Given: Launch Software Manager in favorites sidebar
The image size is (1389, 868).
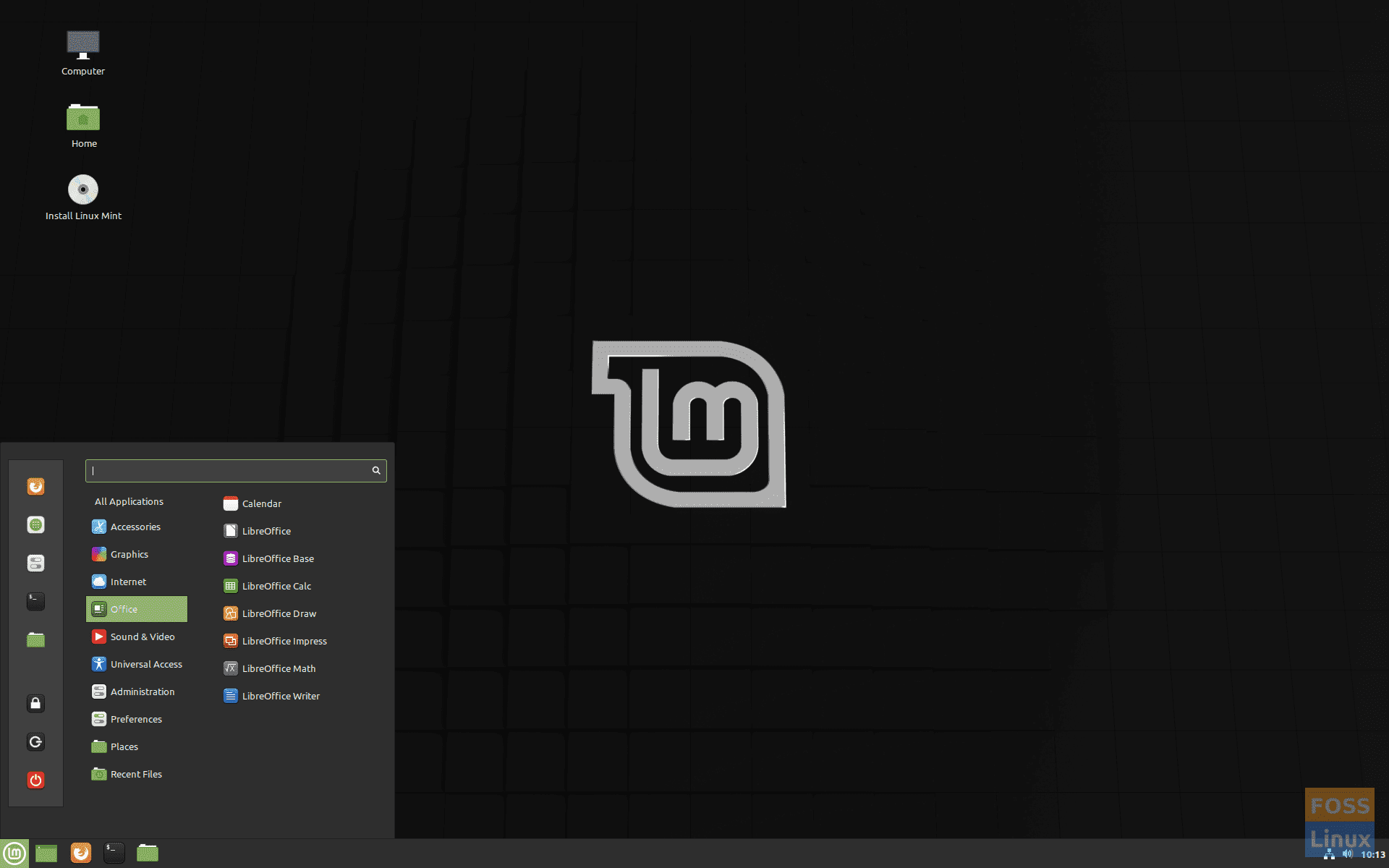Looking at the screenshot, I should pyautogui.click(x=35, y=524).
